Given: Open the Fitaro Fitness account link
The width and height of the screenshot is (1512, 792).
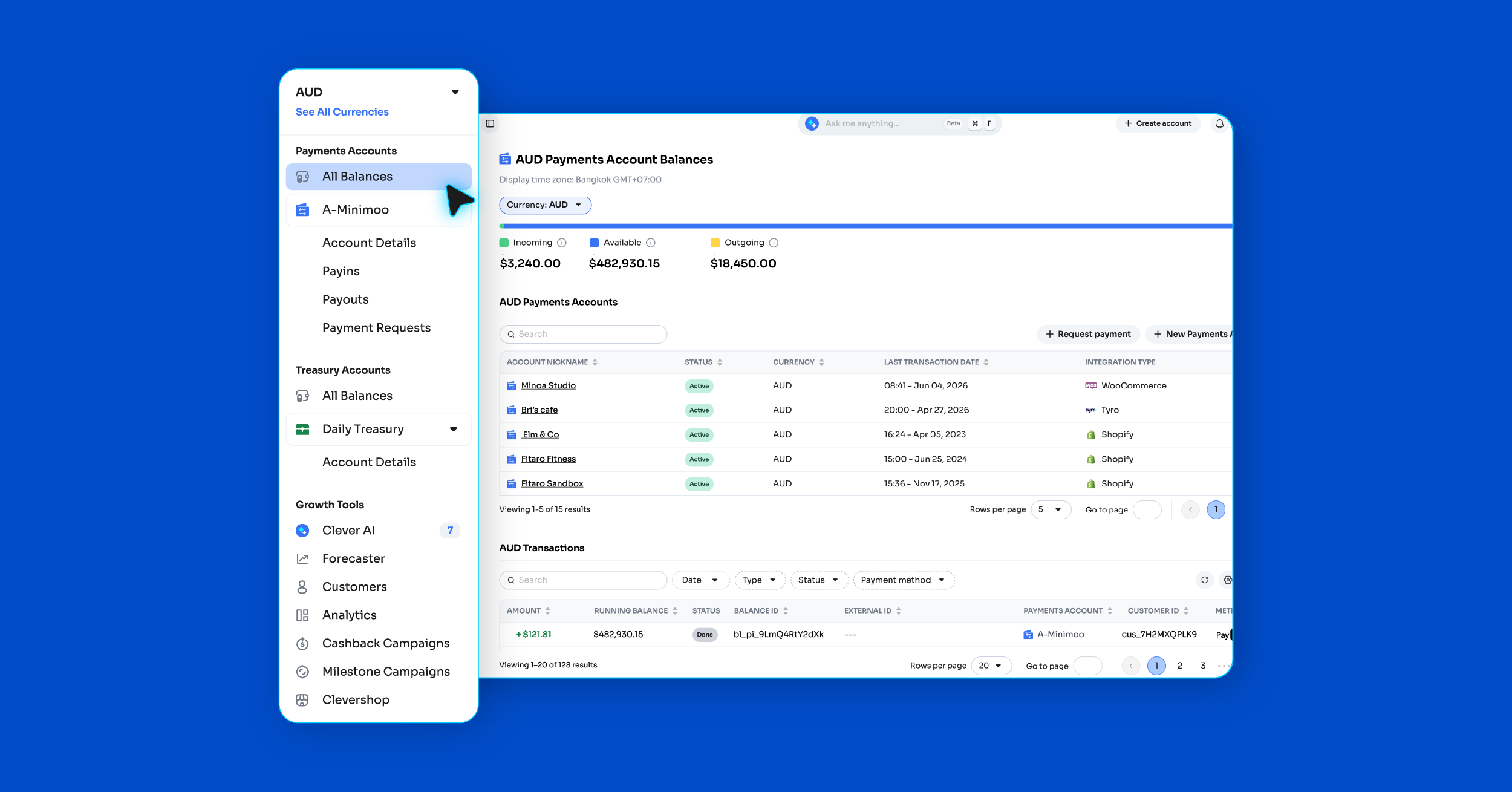Looking at the screenshot, I should click(x=548, y=459).
